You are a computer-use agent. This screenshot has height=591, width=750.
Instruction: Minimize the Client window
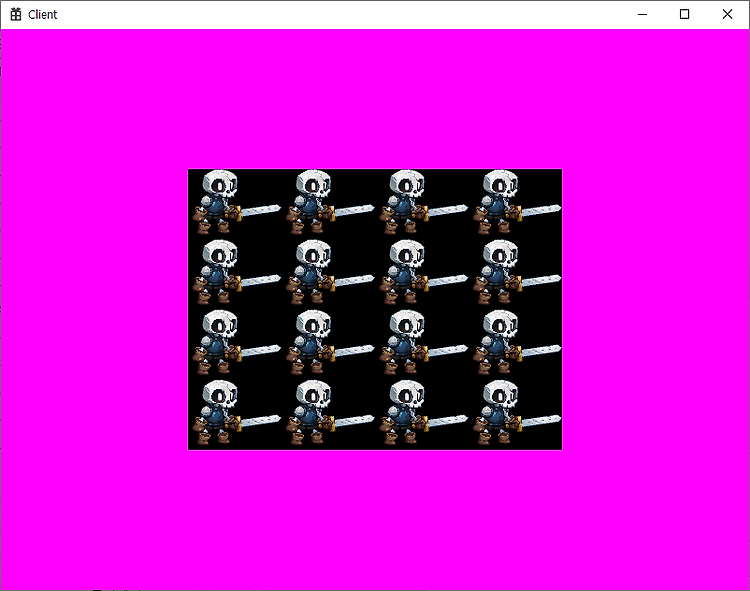point(642,14)
